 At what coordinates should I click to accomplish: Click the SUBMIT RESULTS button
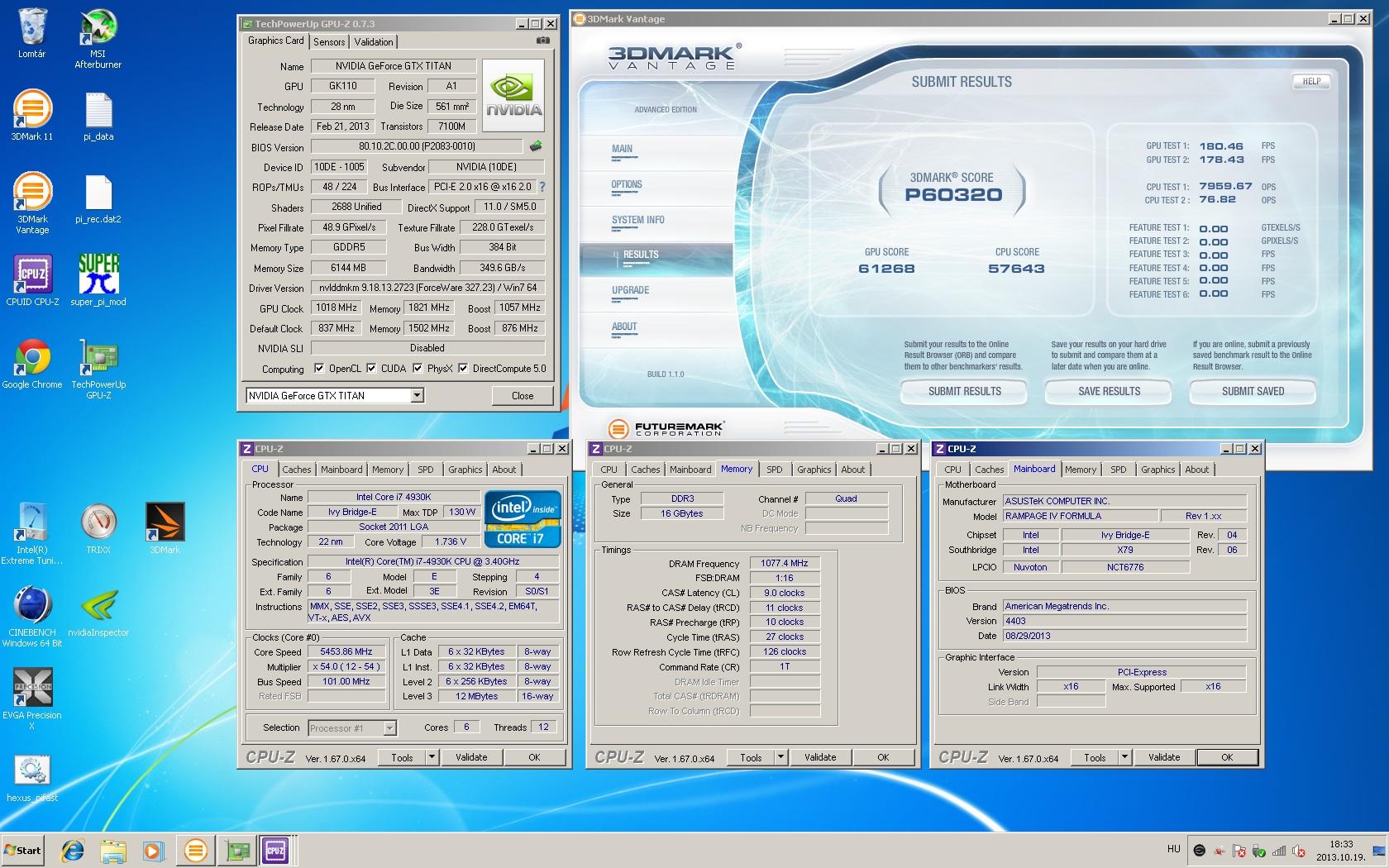click(964, 392)
